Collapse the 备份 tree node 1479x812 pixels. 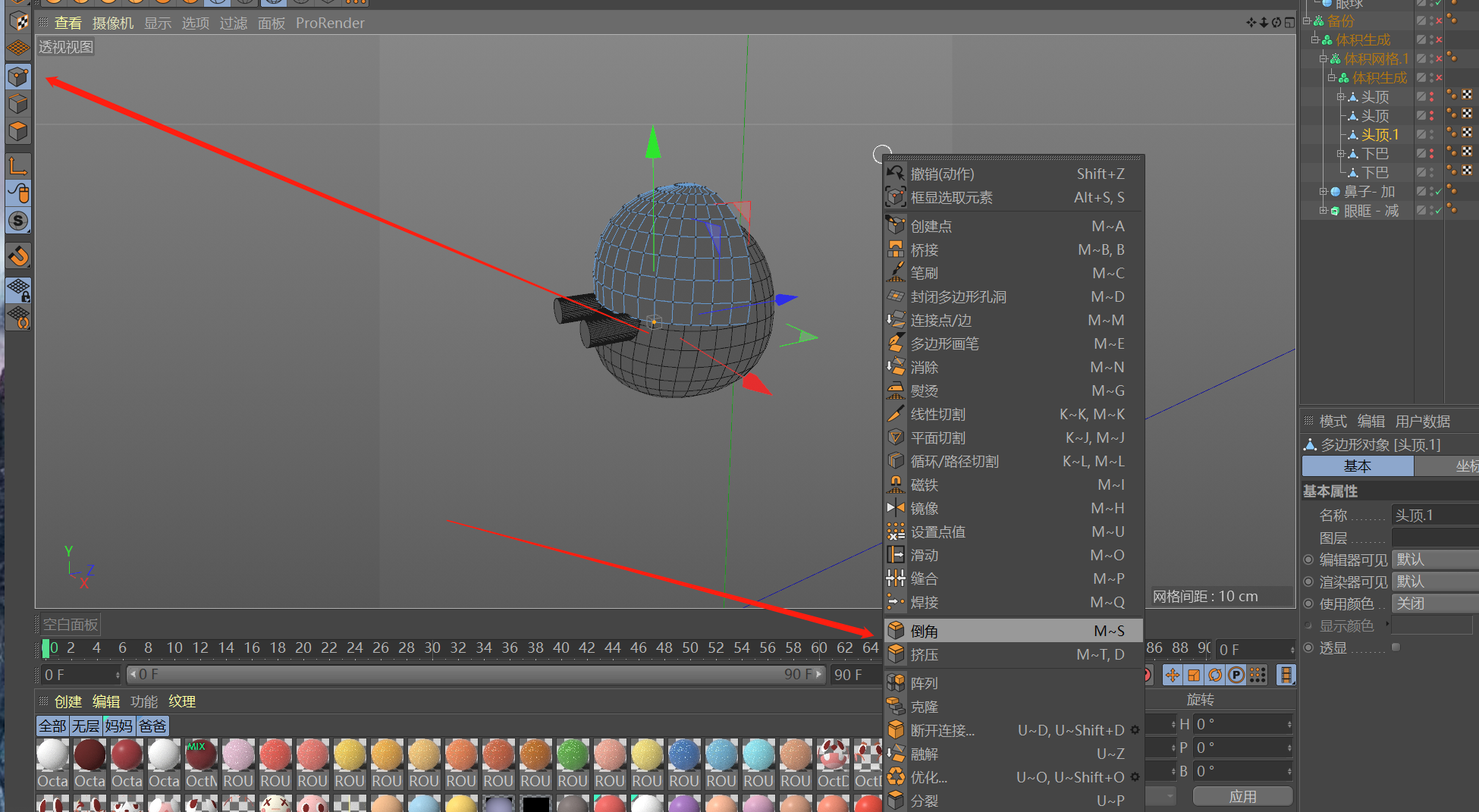click(1307, 21)
